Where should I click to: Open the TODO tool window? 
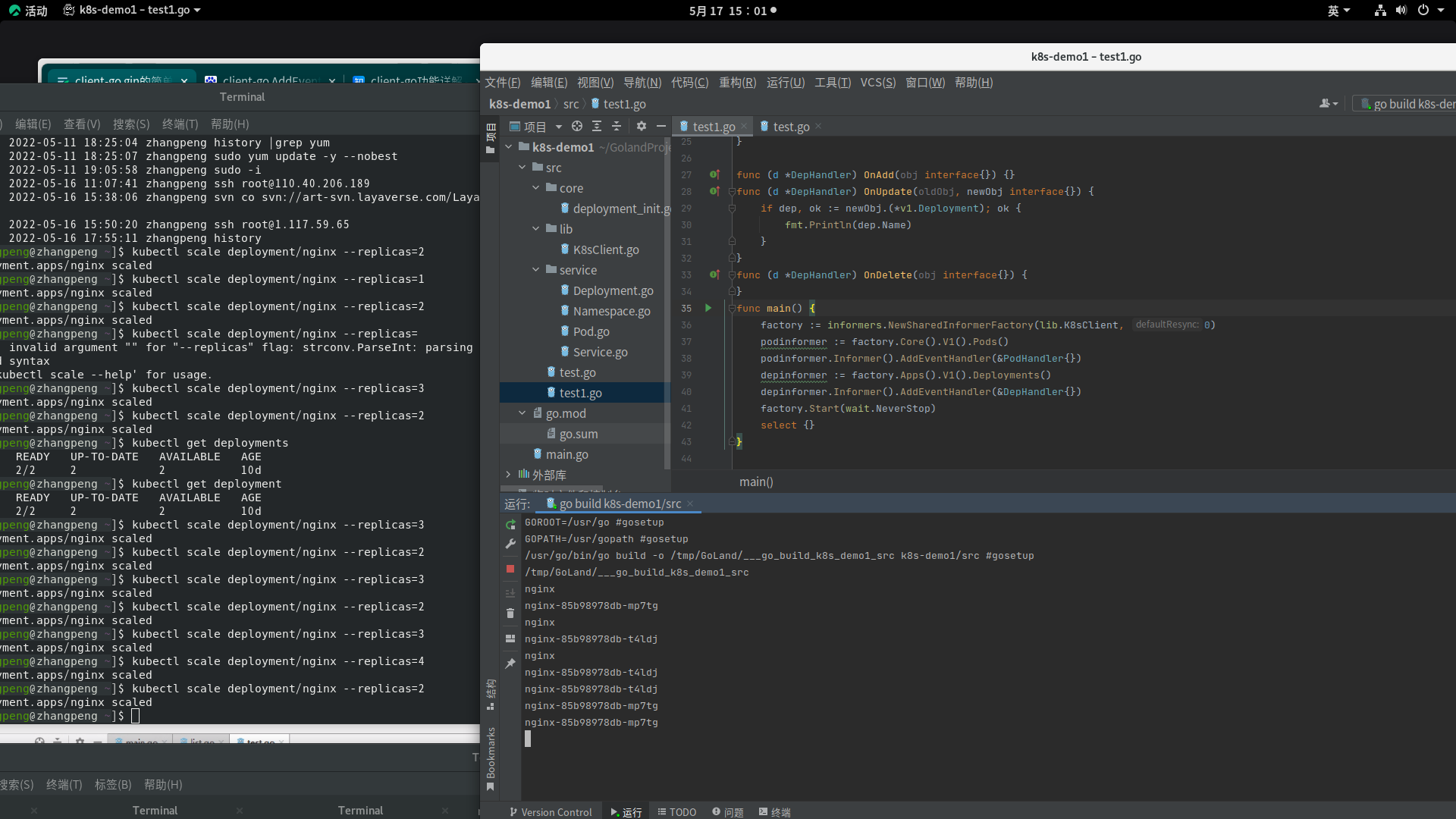pos(676,812)
